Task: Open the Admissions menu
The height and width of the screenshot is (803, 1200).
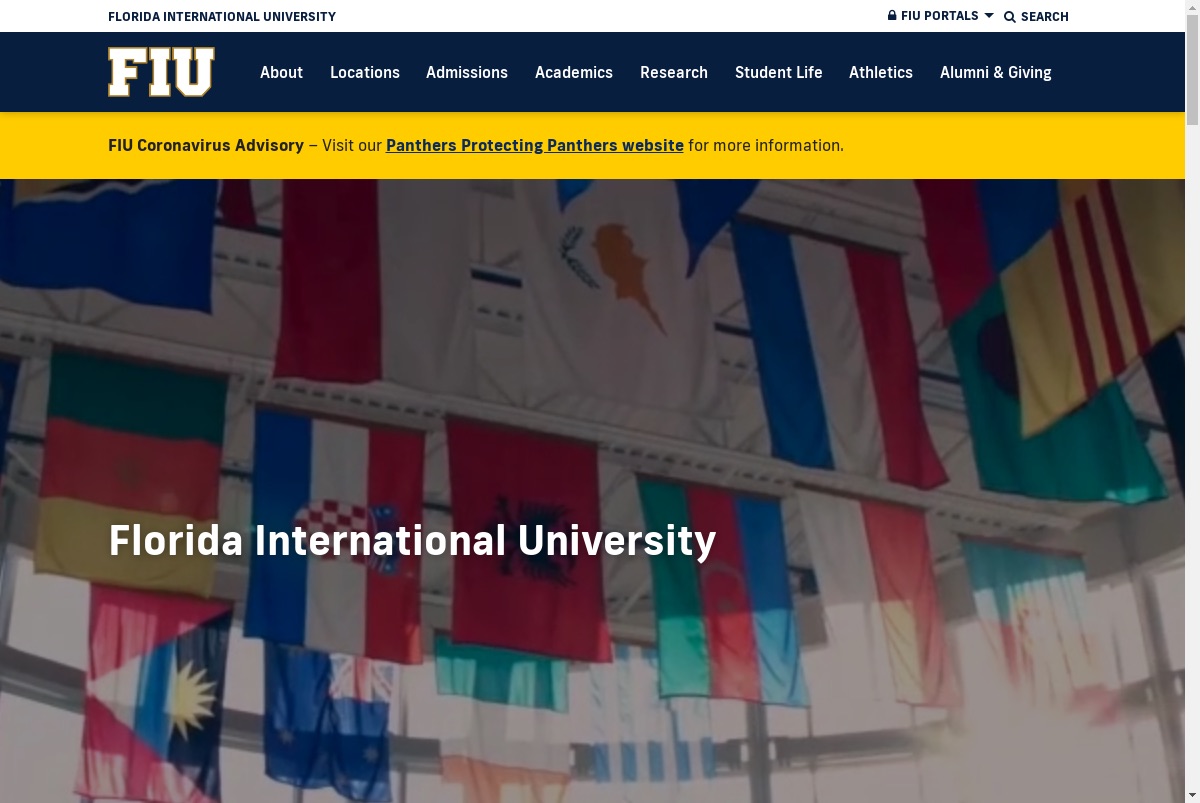Action: [467, 73]
